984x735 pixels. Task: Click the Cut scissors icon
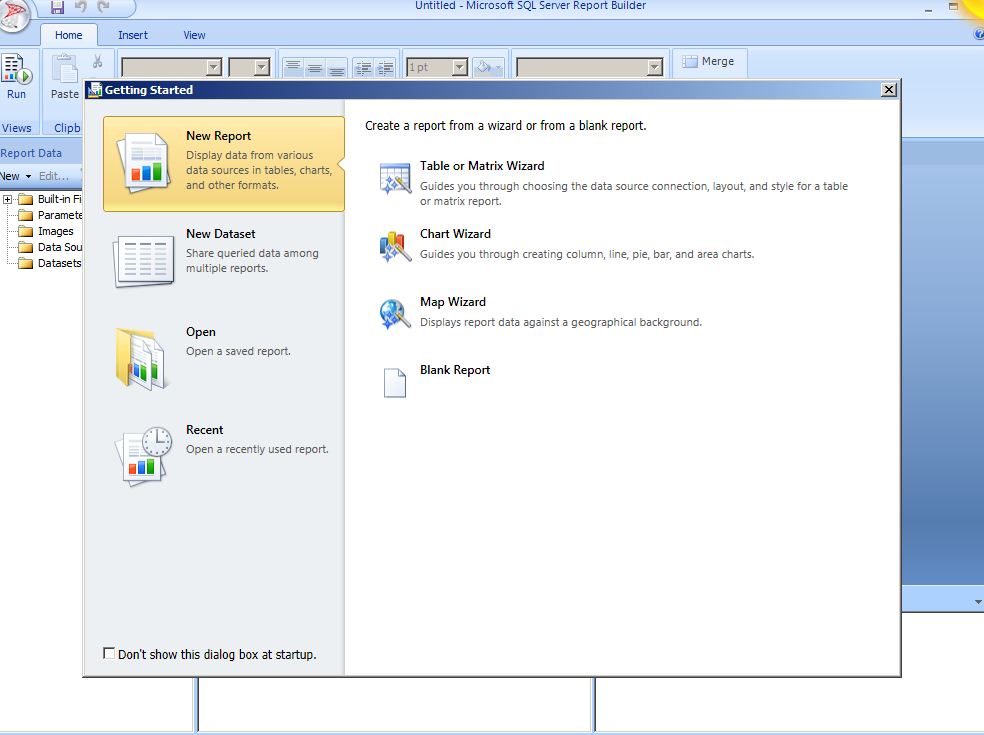pos(97,61)
